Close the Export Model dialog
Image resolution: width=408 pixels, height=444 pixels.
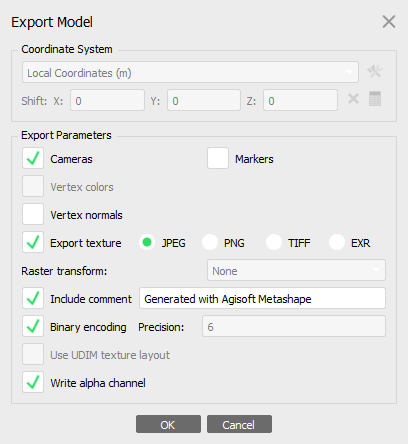389,22
